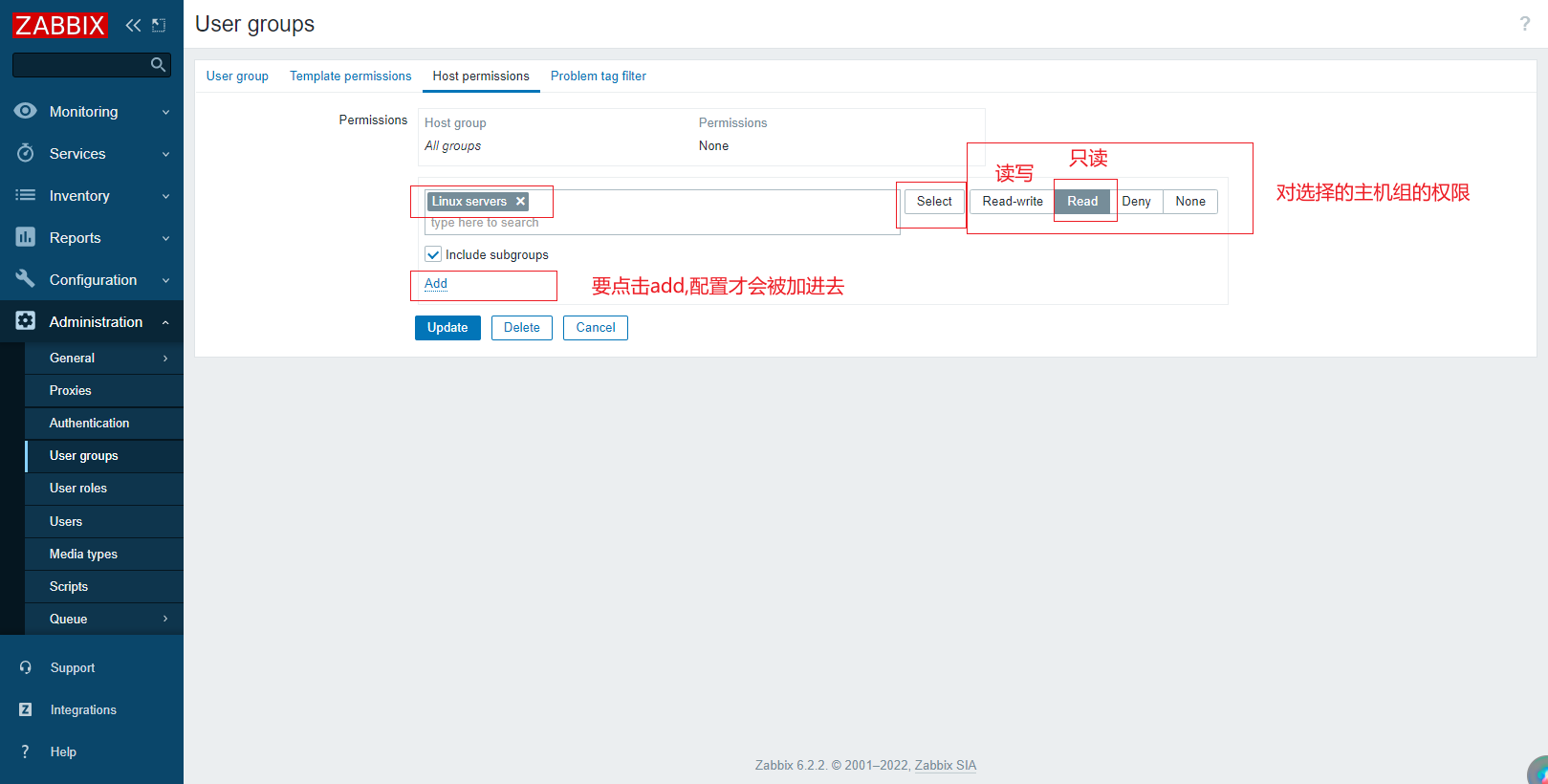Click the sidebar search magnifier icon
This screenshot has width=1548, height=784.
159,65
